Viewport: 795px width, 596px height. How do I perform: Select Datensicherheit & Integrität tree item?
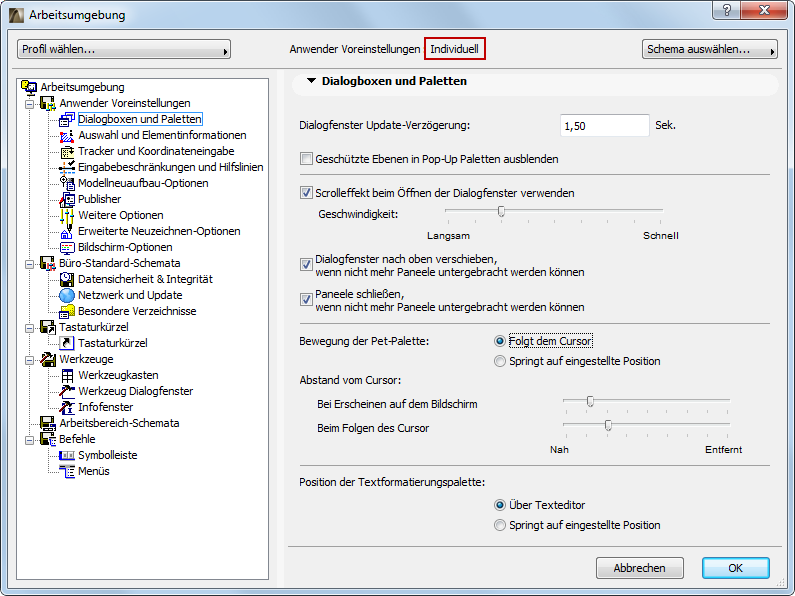click(146, 279)
